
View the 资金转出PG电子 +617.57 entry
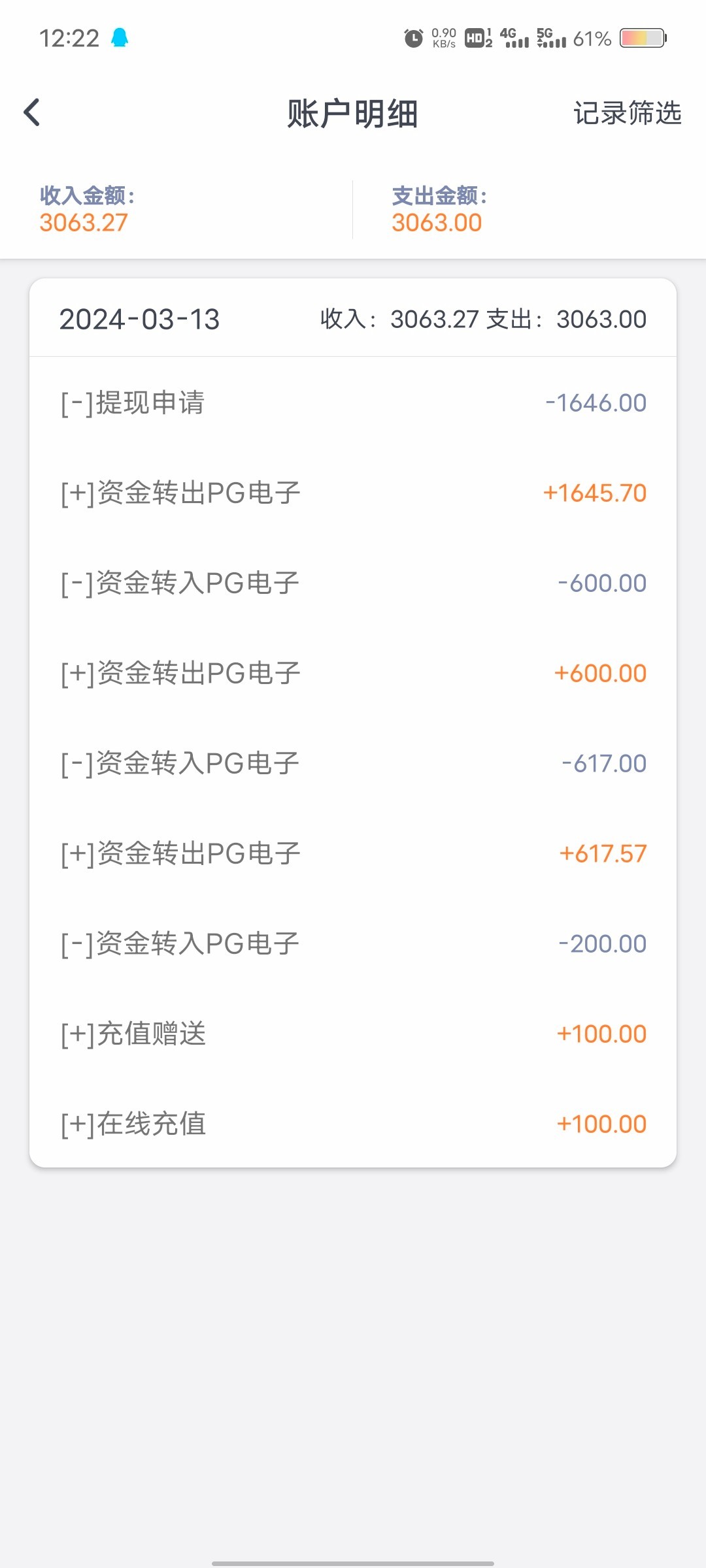coord(353,853)
